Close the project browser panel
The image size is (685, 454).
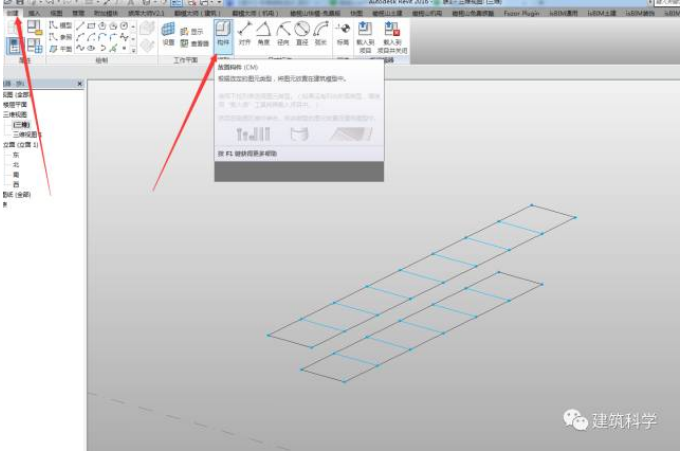80,83
